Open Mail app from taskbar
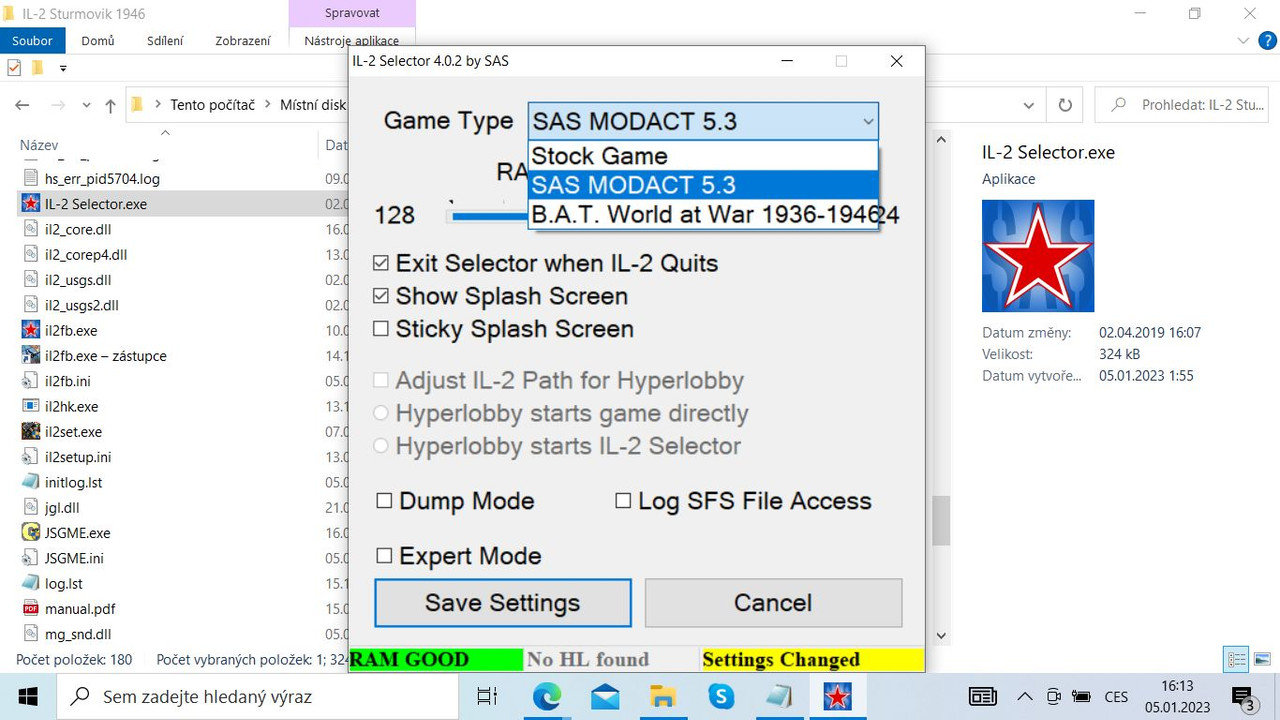Viewport: 1280px width, 720px height. click(604, 697)
